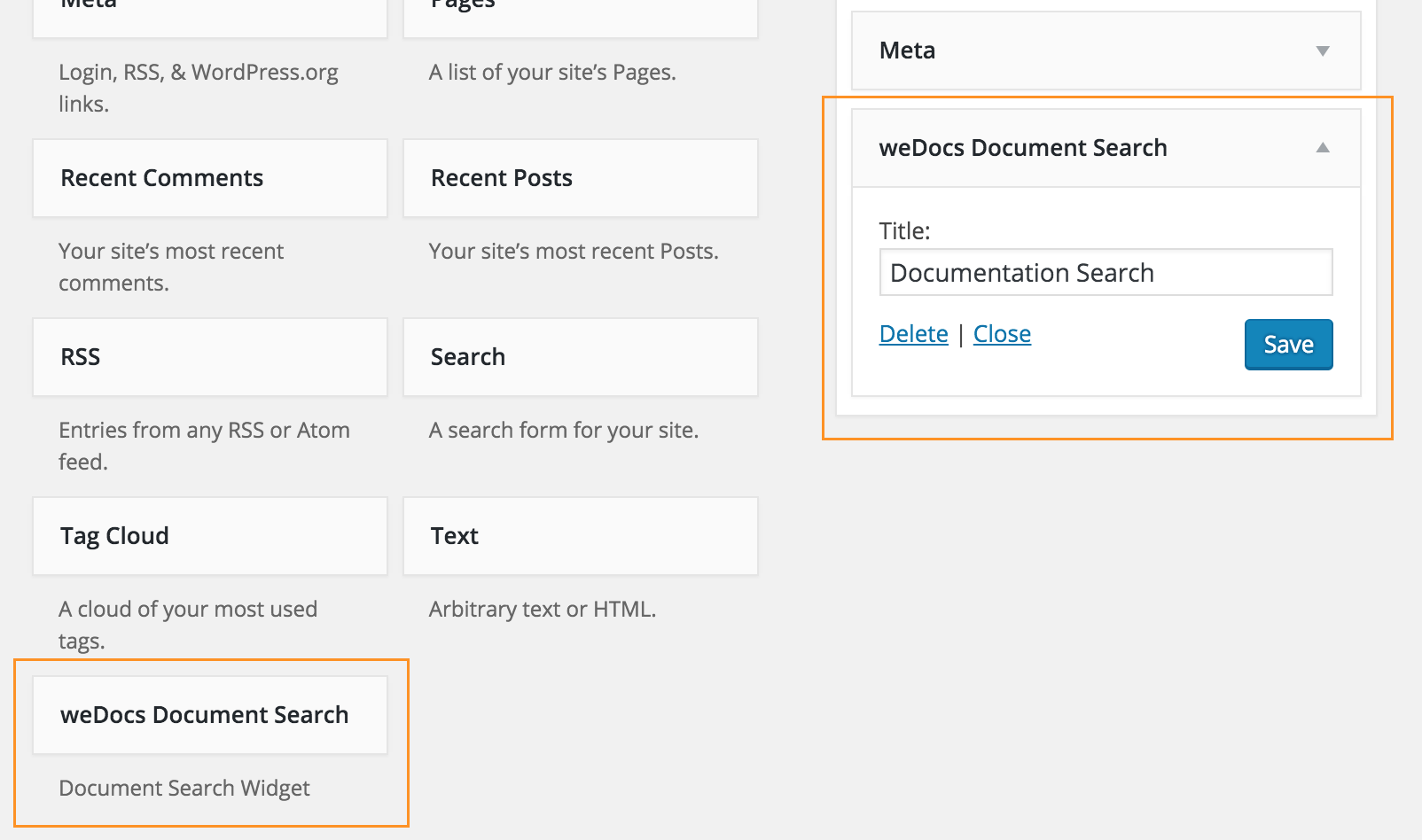Choose the RSS available widget
The width and height of the screenshot is (1422, 840).
click(209, 357)
